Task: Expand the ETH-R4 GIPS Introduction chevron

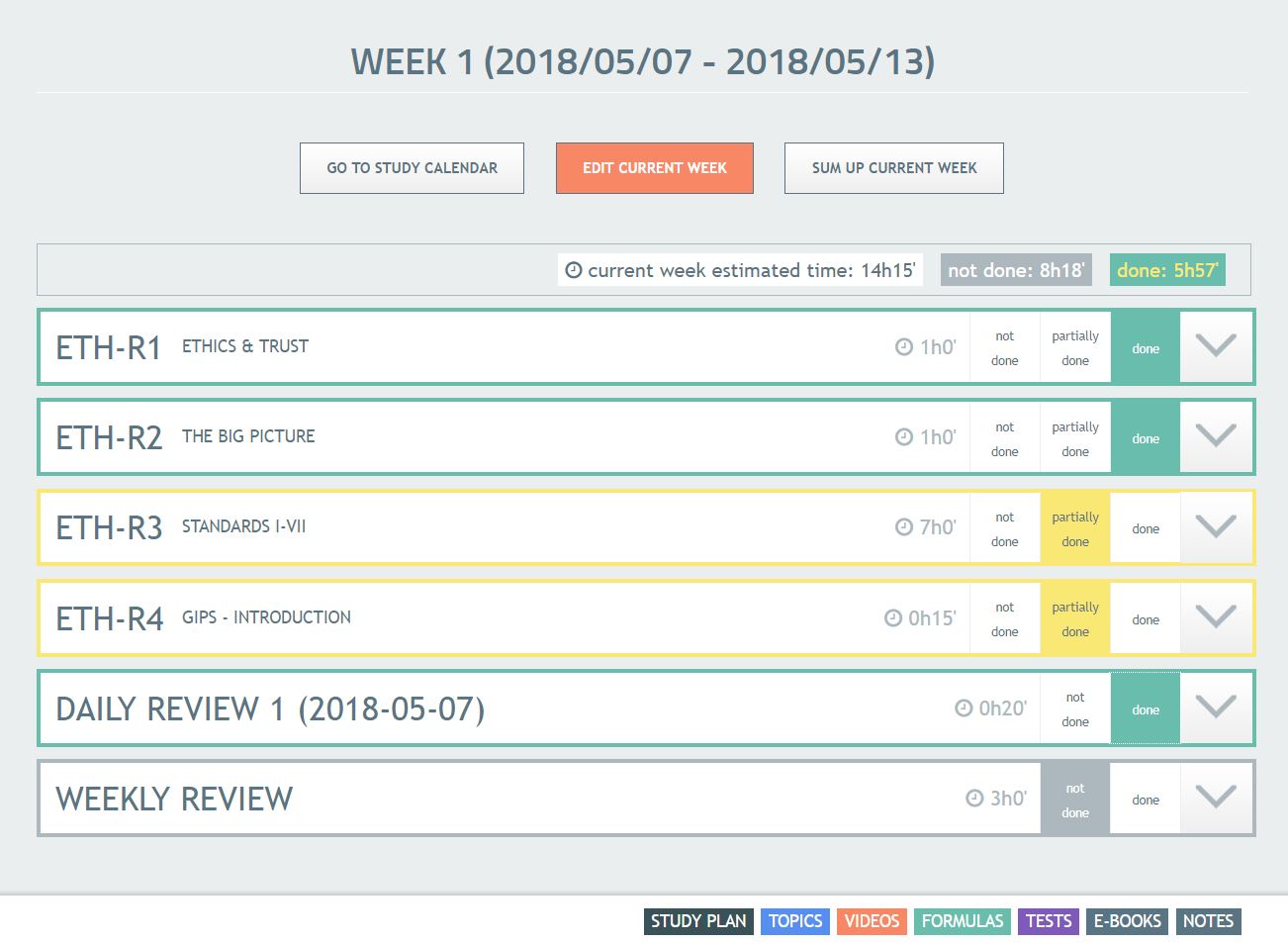Action: tap(1216, 617)
